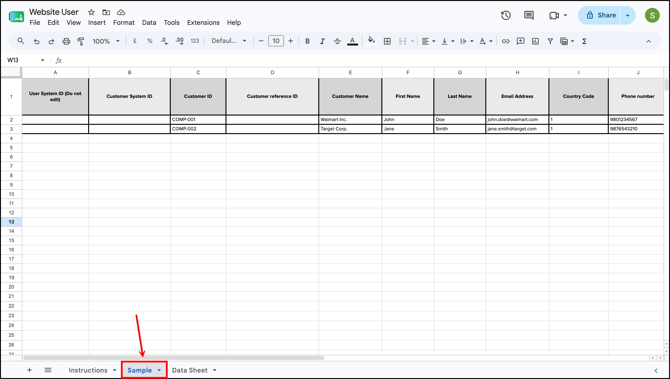This screenshot has width=670, height=379.
Task: Toggle italic formatting
Action: click(322, 41)
